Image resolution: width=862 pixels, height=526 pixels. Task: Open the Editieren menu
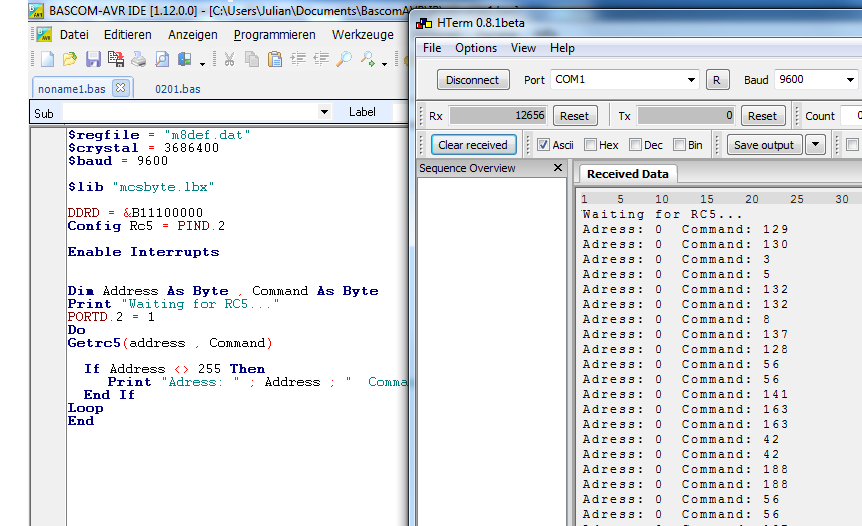pos(128,35)
